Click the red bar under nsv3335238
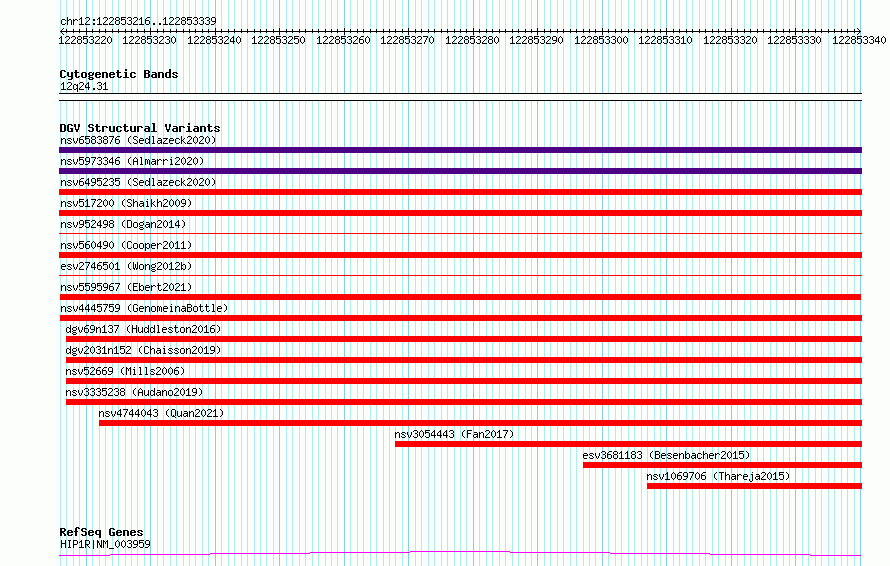This screenshot has width=890, height=566. point(464,402)
